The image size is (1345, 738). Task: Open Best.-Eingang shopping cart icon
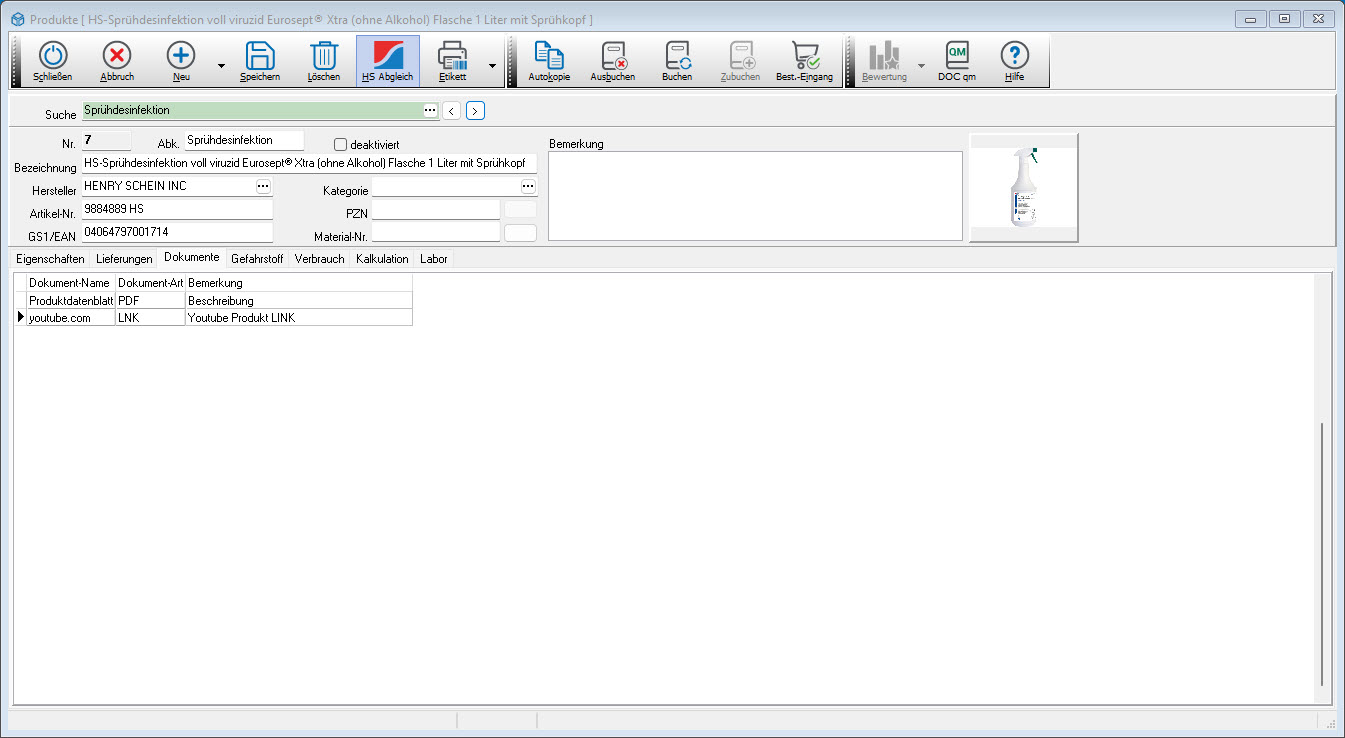804,57
